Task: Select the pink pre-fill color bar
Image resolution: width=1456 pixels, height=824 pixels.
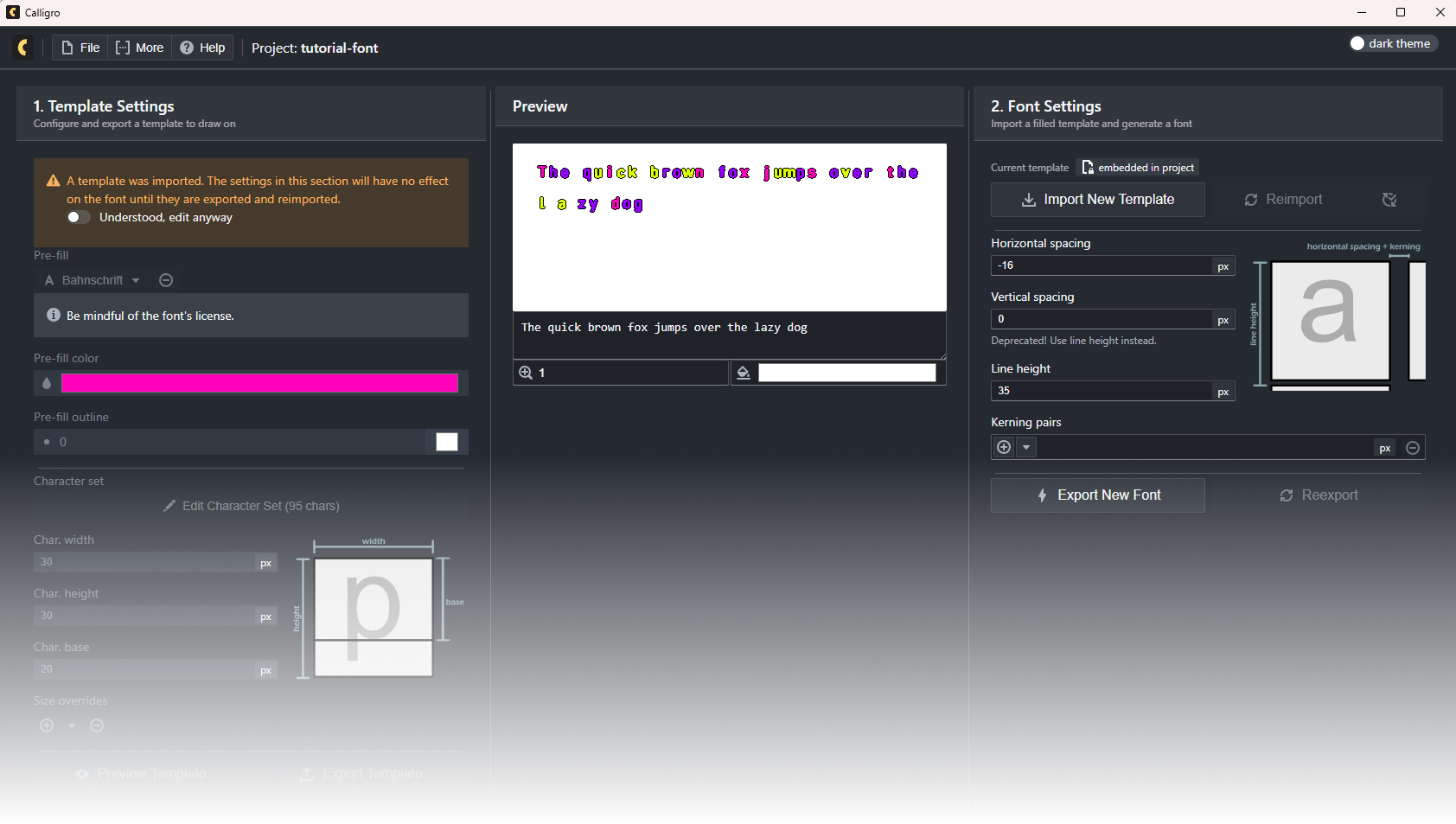Action: (261, 383)
